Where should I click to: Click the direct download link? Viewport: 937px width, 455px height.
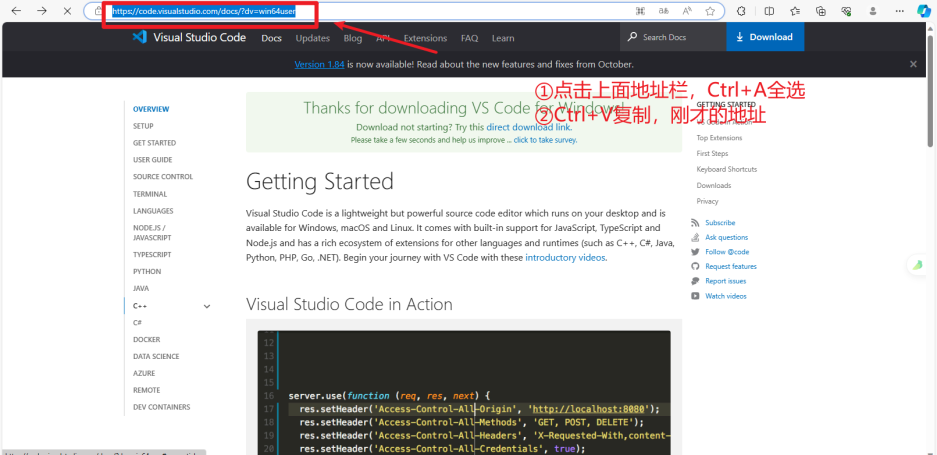[529, 127]
